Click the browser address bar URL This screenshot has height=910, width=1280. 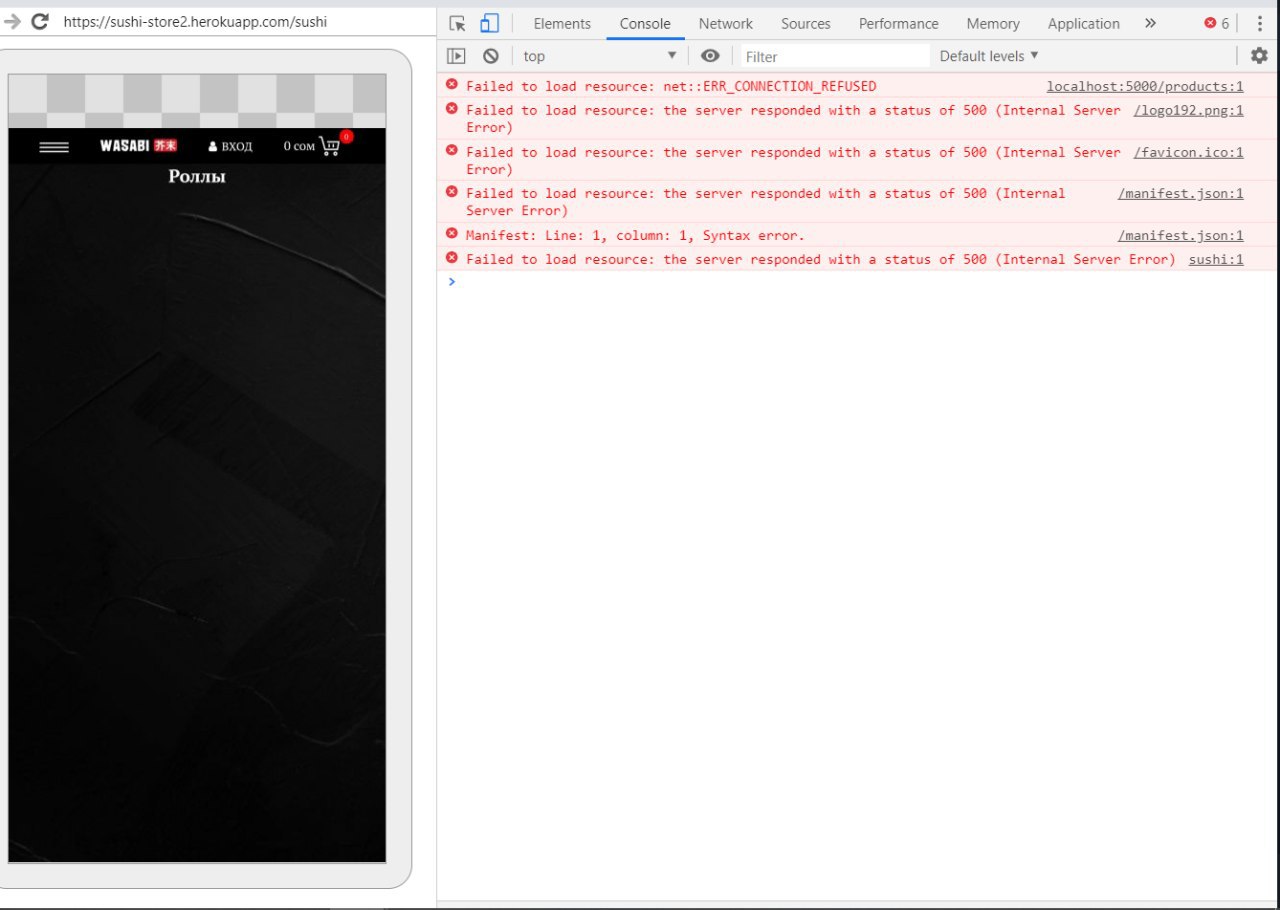(x=195, y=21)
